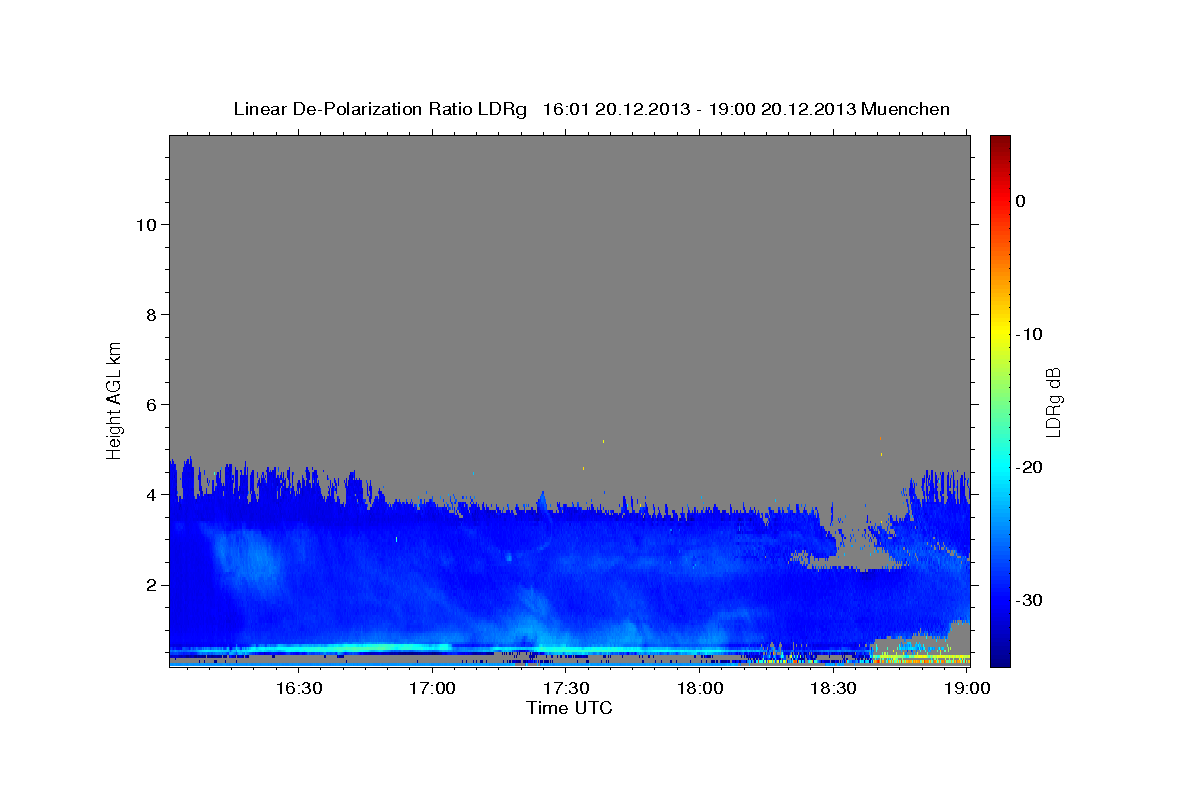This screenshot has height=800, width=1200.
Task: Click the 18:00 time axis label
Action: 700,688
